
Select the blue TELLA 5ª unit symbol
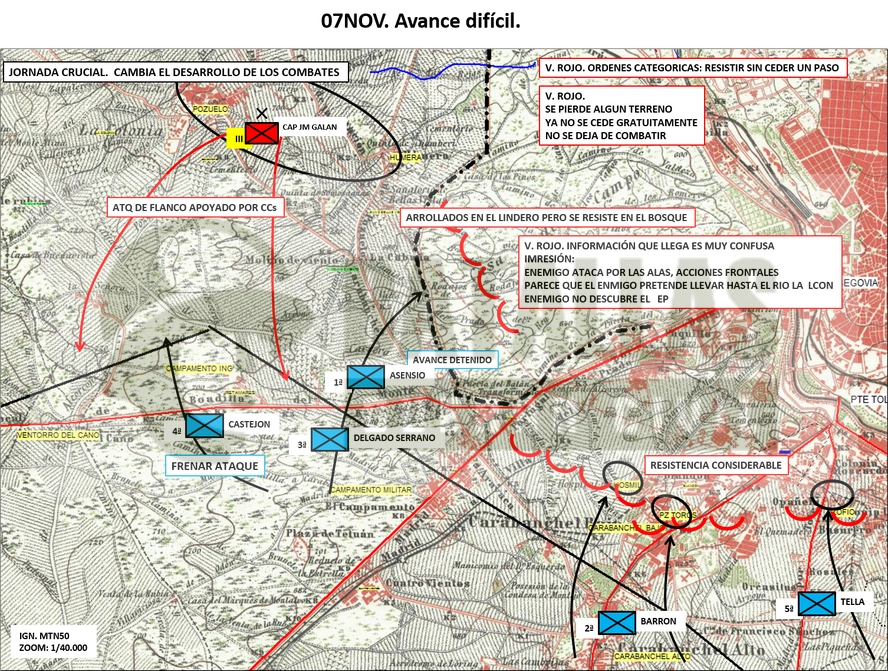coord(817,604)
